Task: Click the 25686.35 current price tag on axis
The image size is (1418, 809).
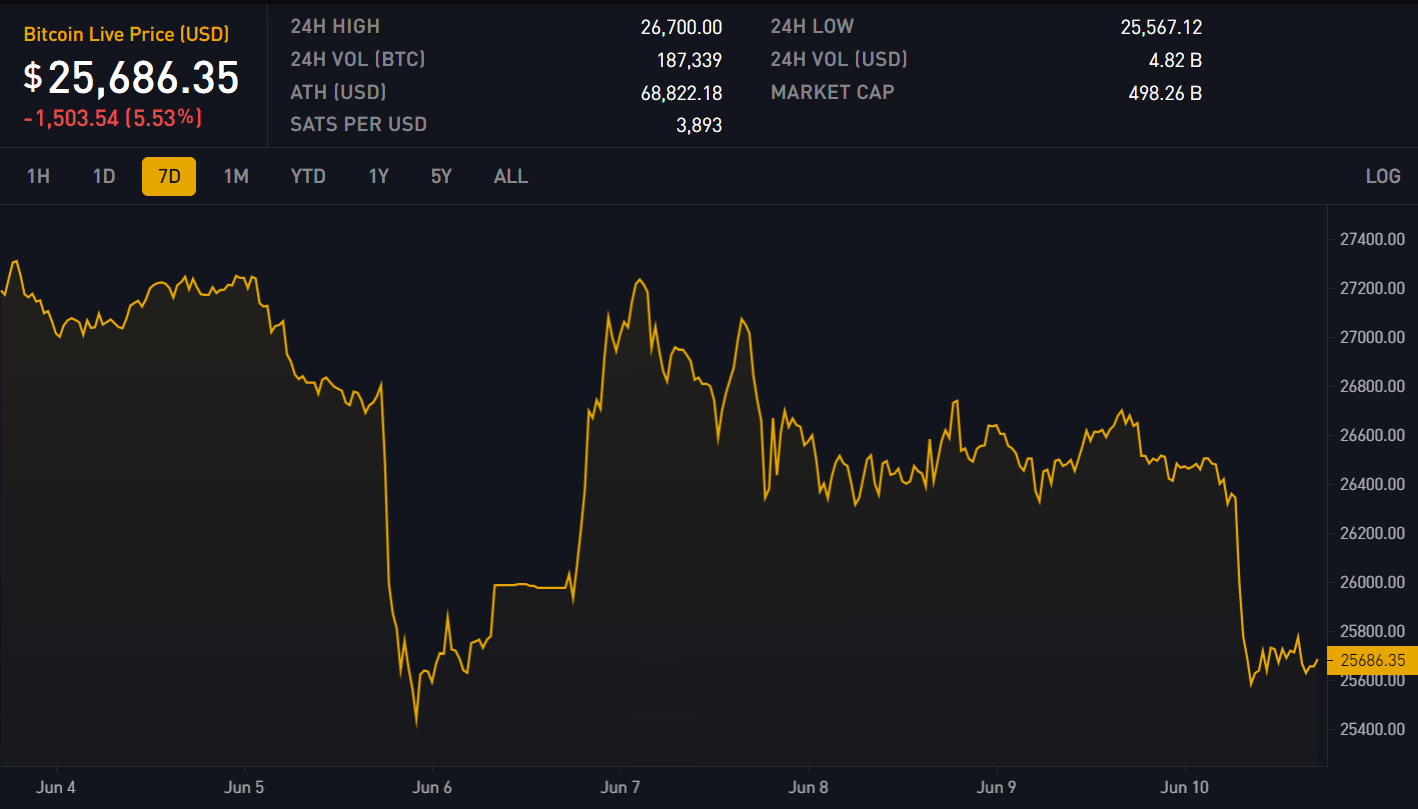Action: tap(1372, 660)
